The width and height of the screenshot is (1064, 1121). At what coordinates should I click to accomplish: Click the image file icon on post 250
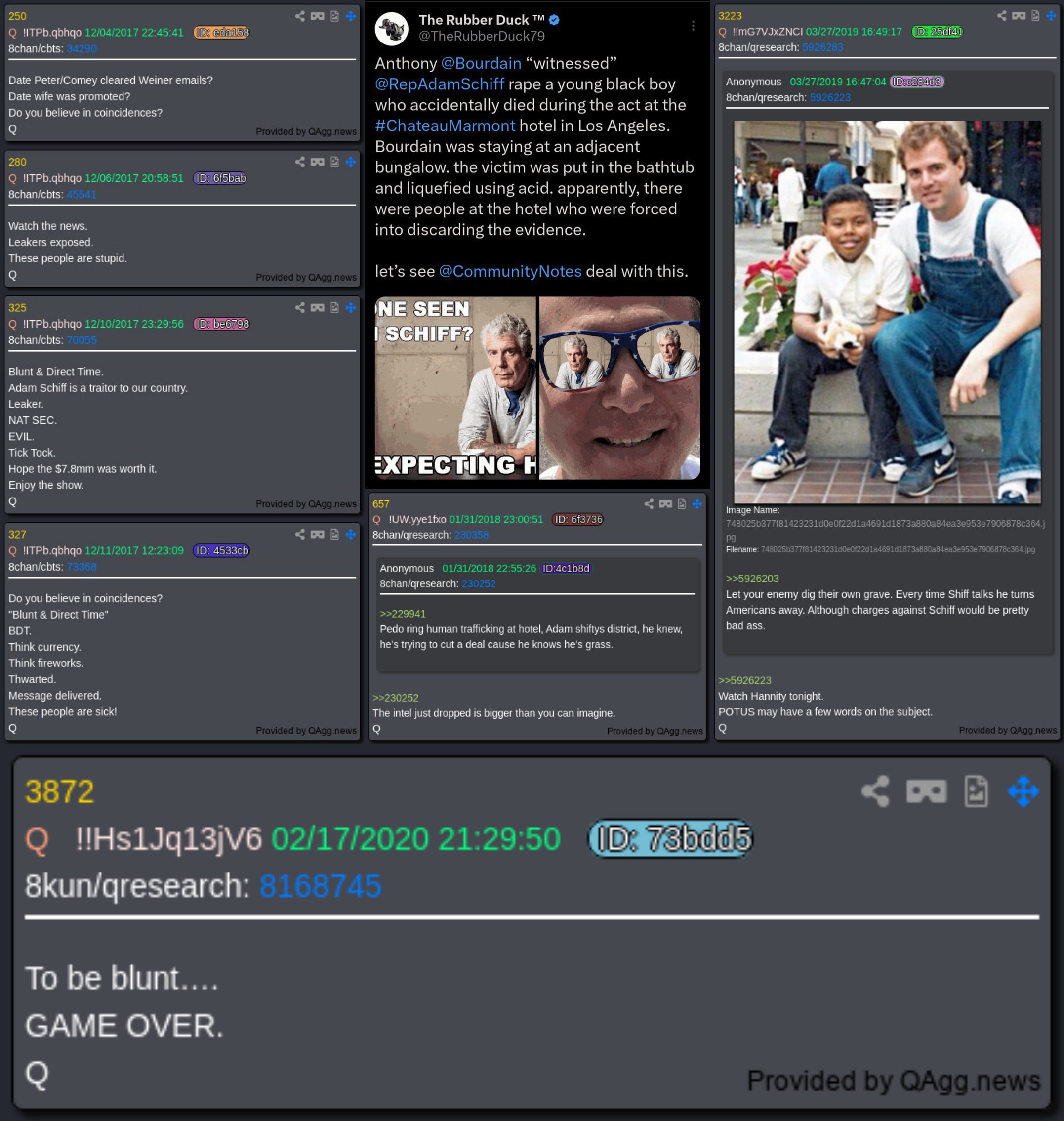click(x=334, y=16)
